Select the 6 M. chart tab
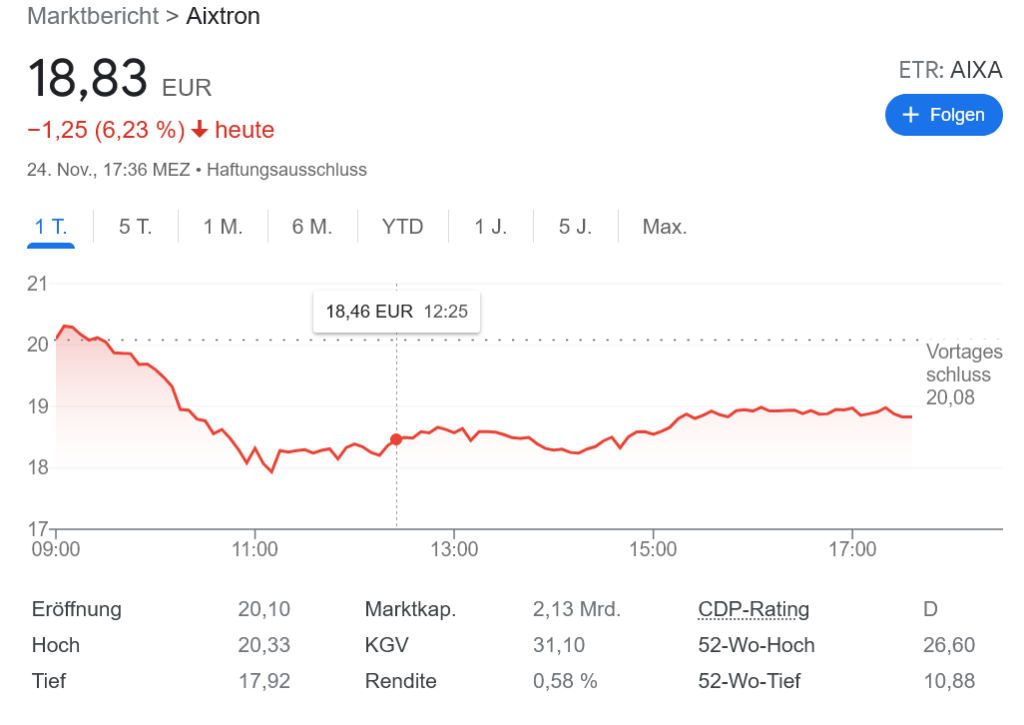The image size is (1024, 725). [312, 227]
